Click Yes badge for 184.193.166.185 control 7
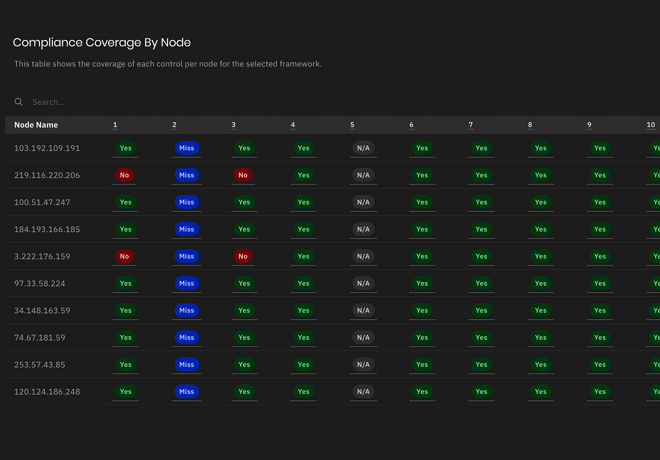Viewport: 660px width, 460px height. click(482, 229)
